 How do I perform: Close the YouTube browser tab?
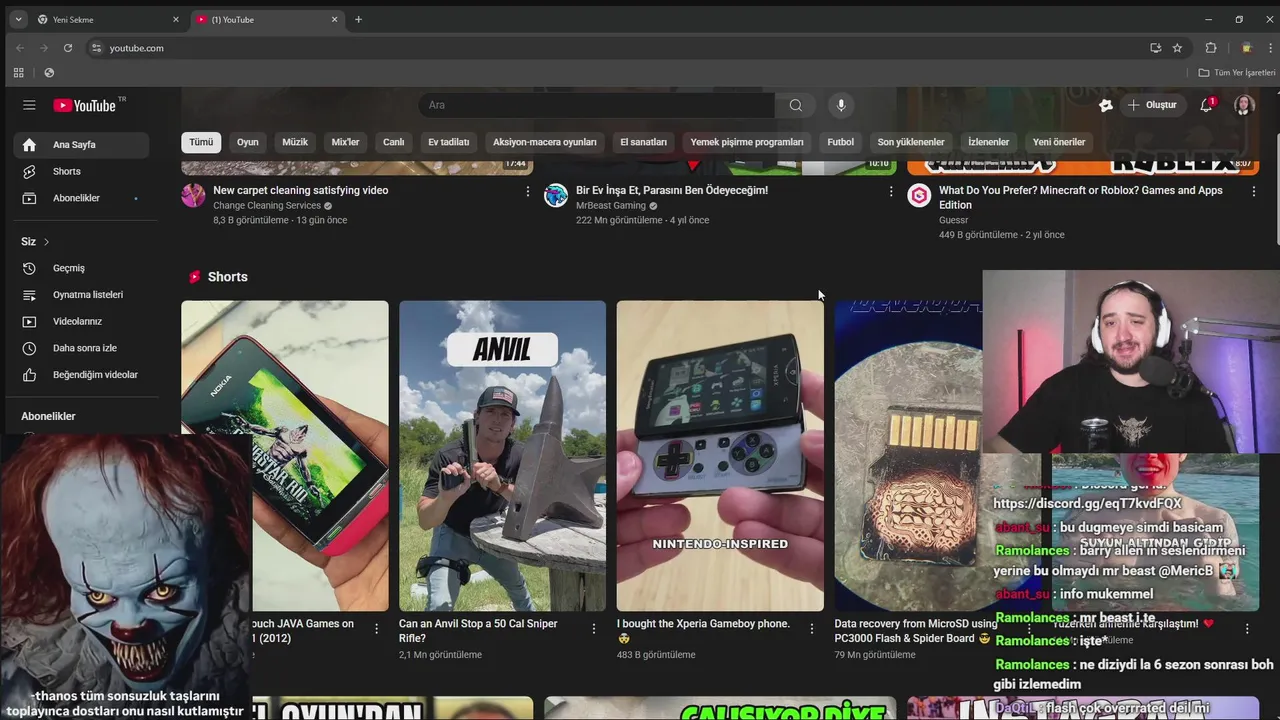(335, 19)
